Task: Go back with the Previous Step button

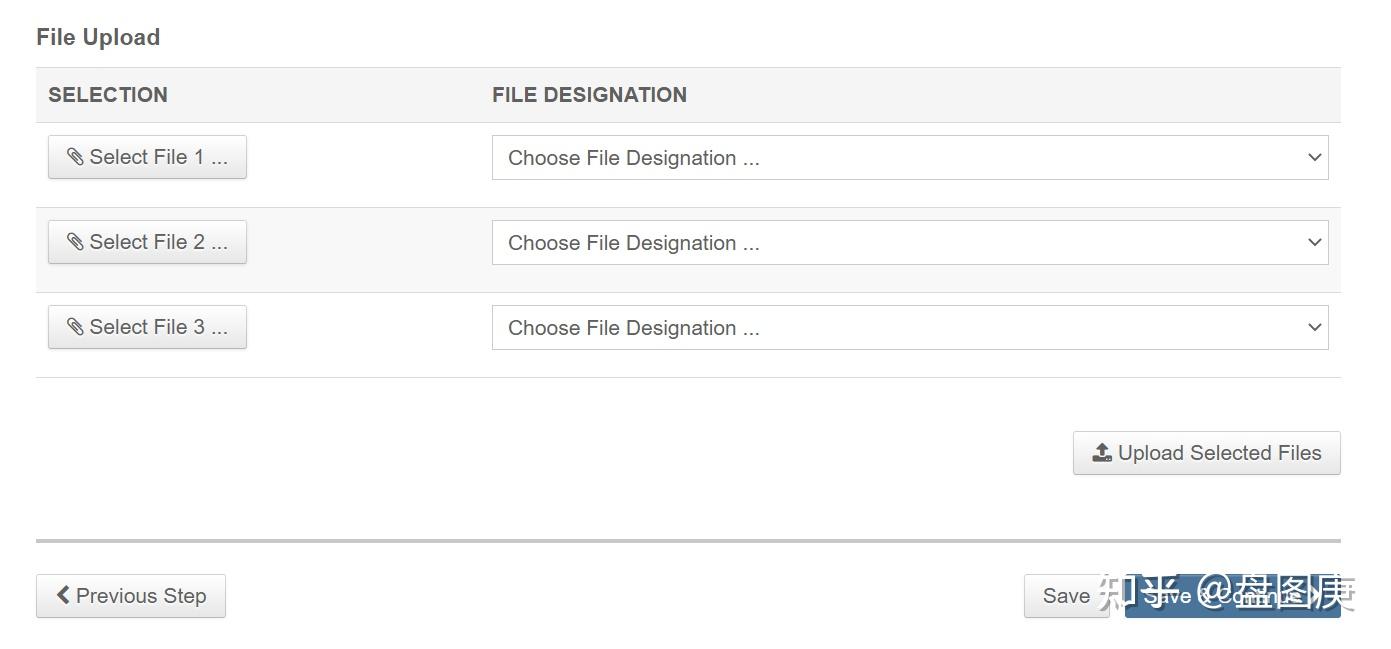Action: pyautogui.click(x=131, y=596)
